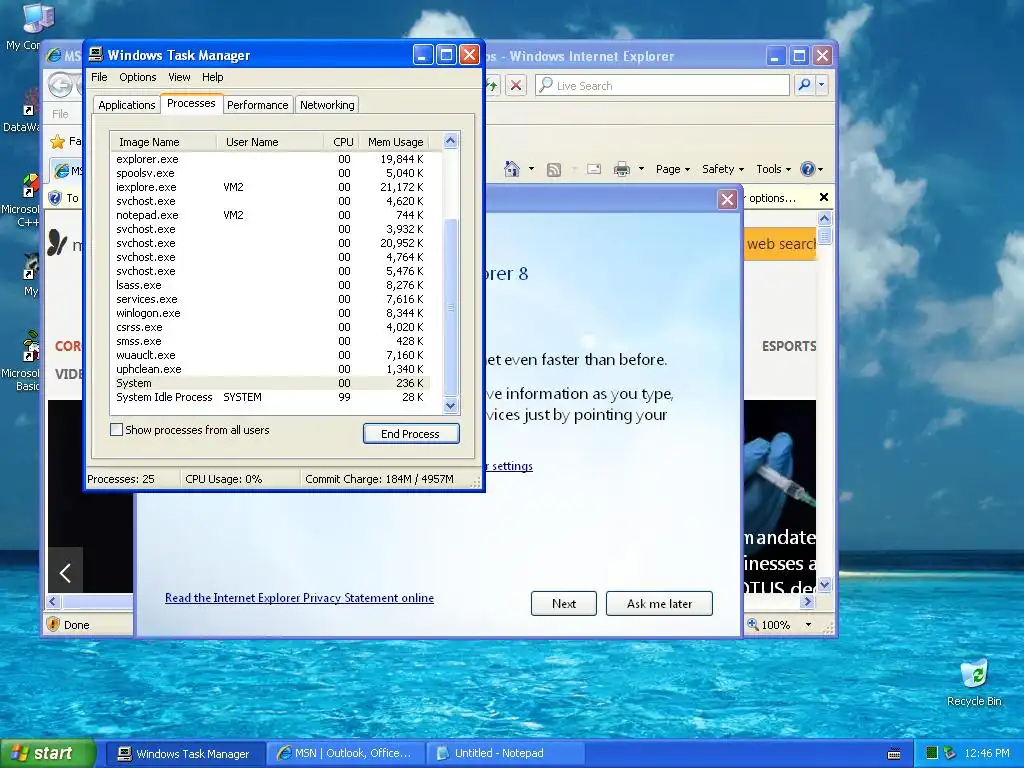Image resolution: width=1024 pixels, height=768 pixels.
Task: Switch to Untitled - Notepad taskbar button
Action: point(505,753)
